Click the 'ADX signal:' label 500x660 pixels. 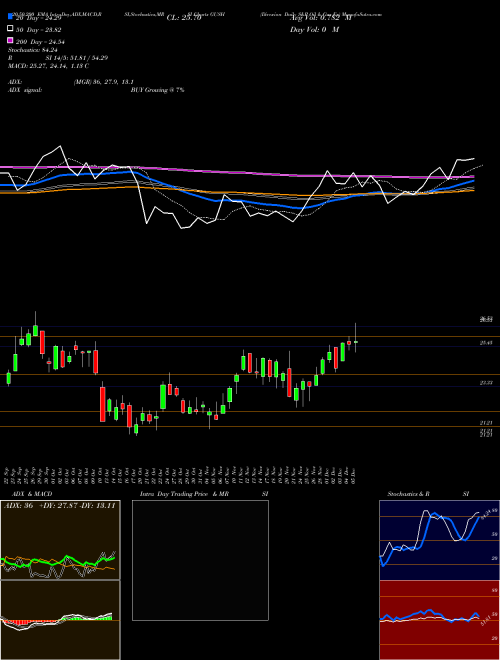(25, 90)
